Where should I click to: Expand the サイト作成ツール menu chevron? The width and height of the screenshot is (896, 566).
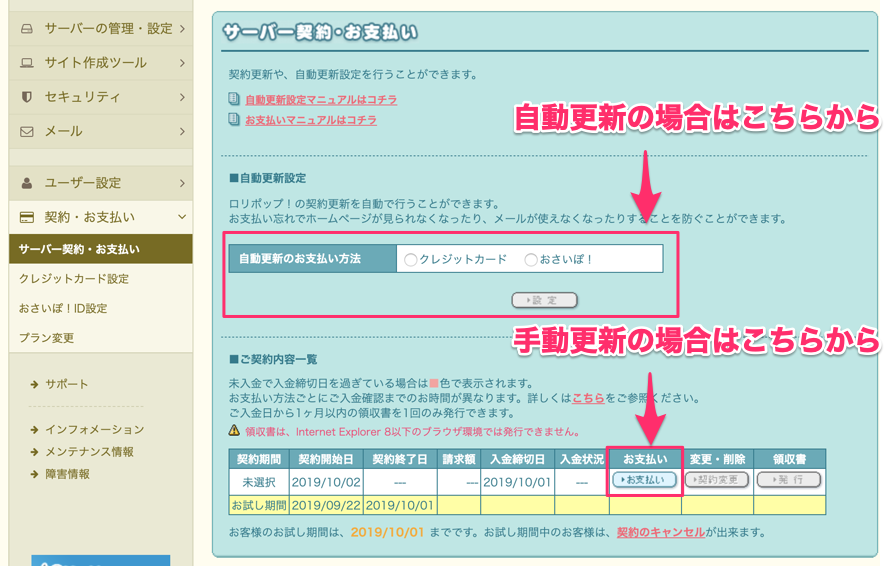point(182,63)
